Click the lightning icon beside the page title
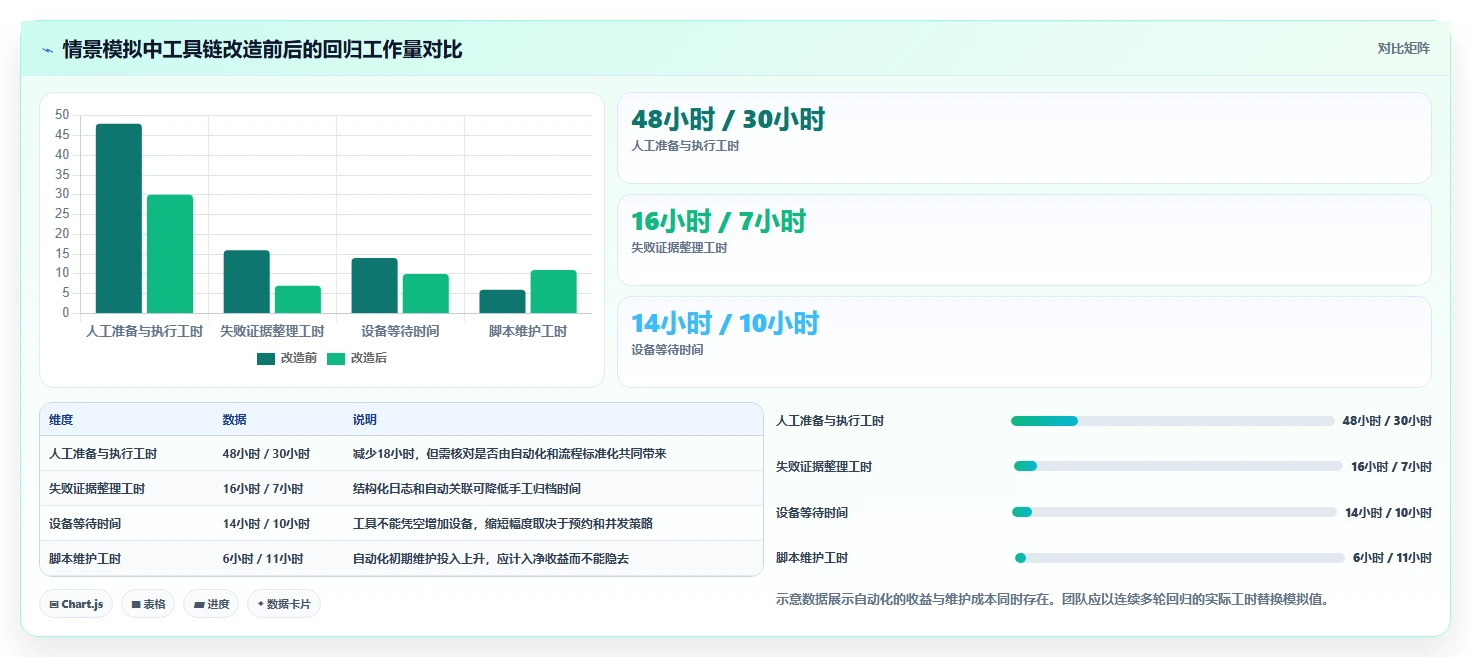 pos(47,50)
